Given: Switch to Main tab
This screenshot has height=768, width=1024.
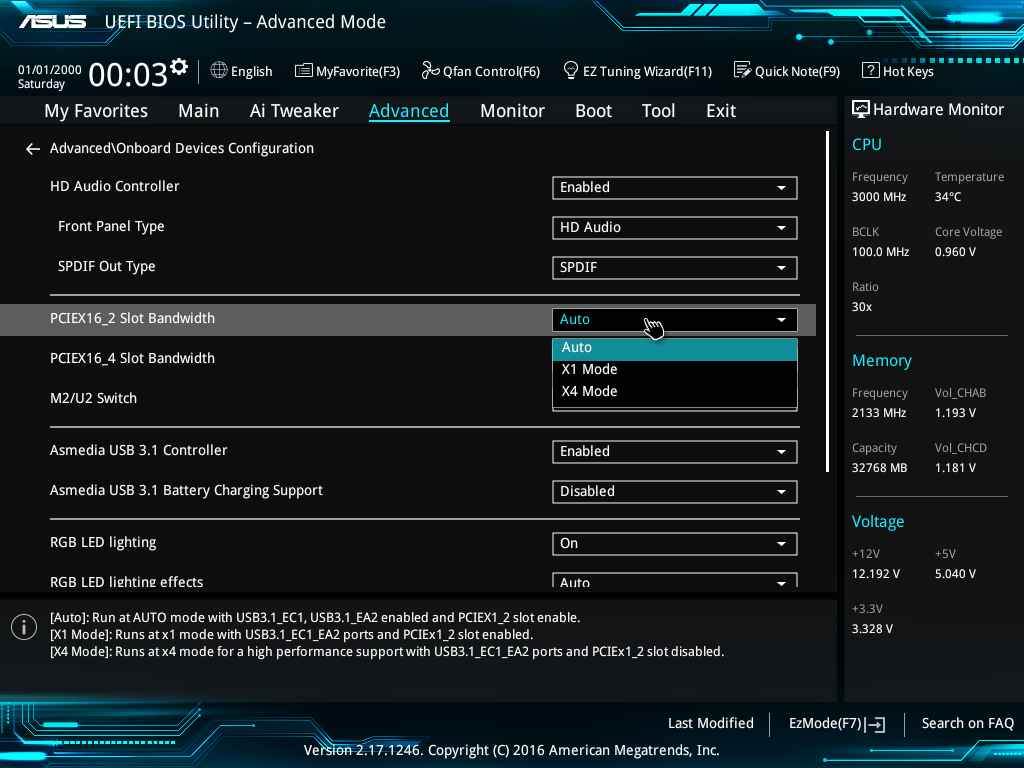Looking at the screenshot, I should 199,111.
